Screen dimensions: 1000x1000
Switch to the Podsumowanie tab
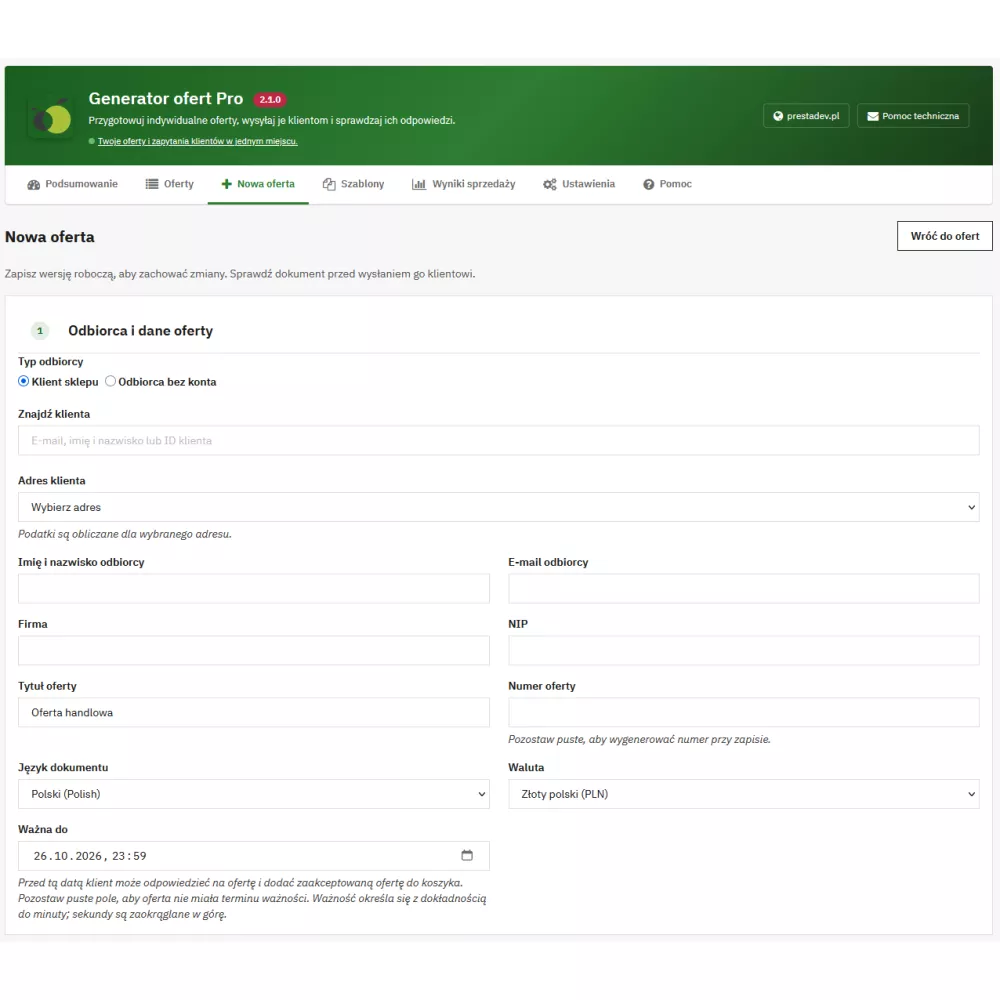coord(73,184)
